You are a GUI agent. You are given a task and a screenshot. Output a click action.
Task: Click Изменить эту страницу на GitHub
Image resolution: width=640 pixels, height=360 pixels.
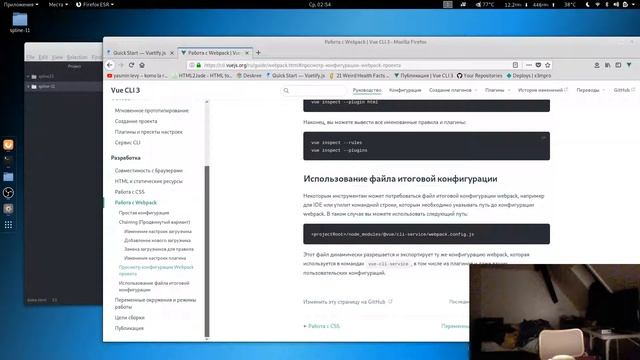(x=347, y=302)
